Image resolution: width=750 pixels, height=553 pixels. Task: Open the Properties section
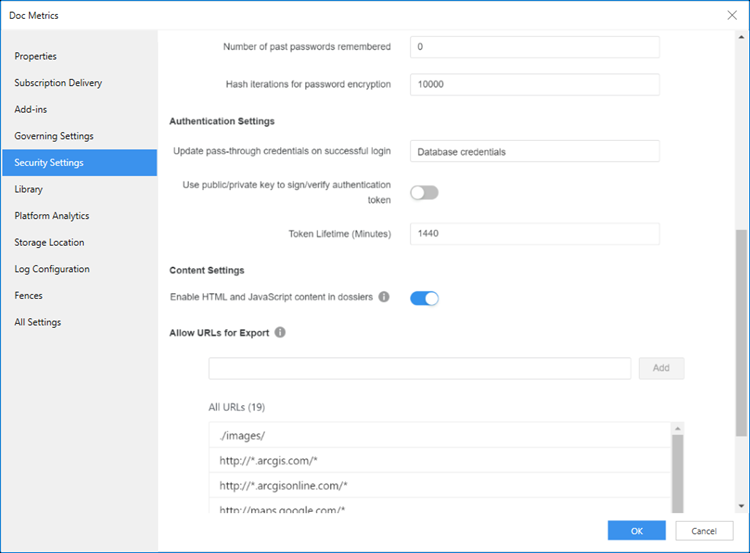[x=36, y=56]
